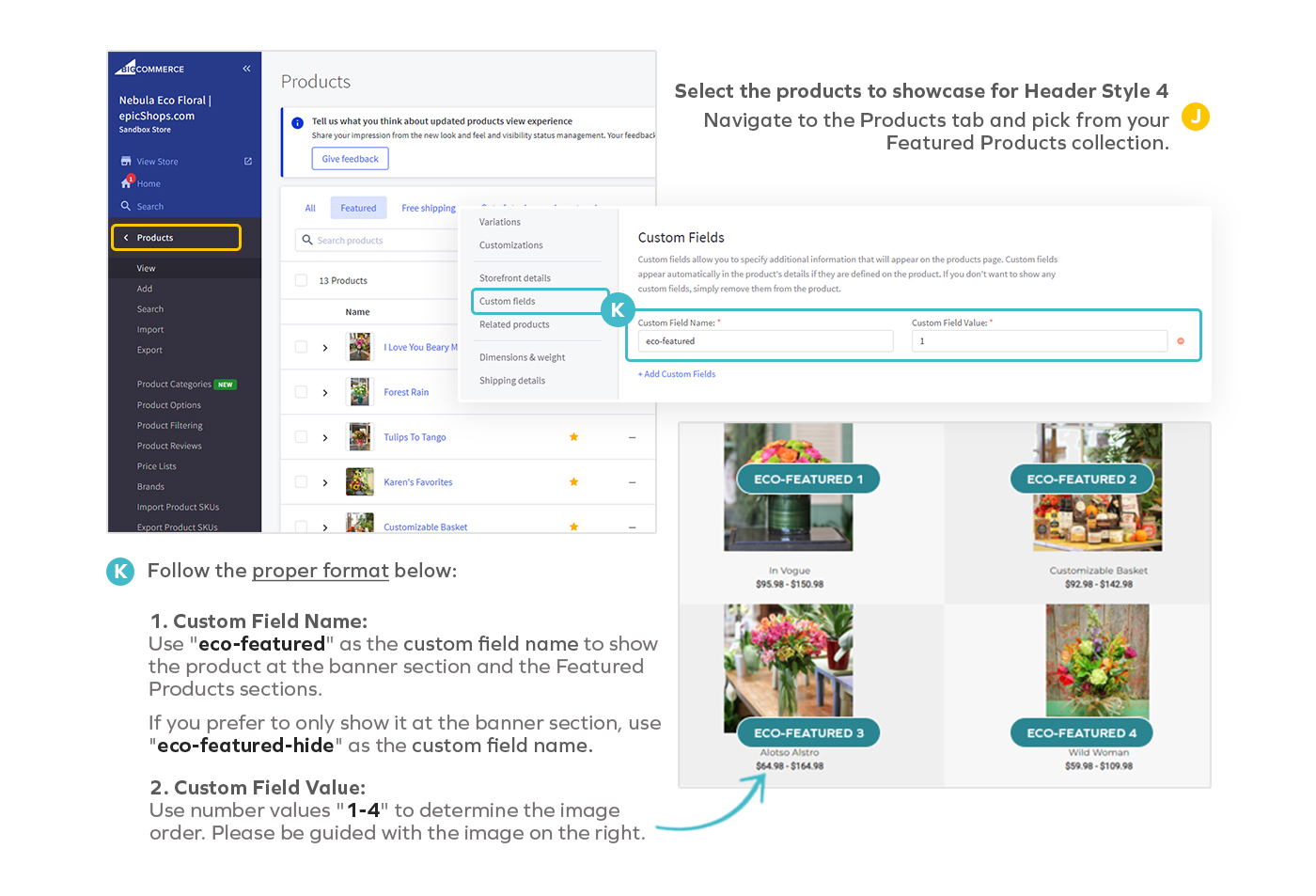Collapse the sidebar with the double-chevron
Screen dimensions: 1316x896
pyautogui.click(x=246, y=68)
